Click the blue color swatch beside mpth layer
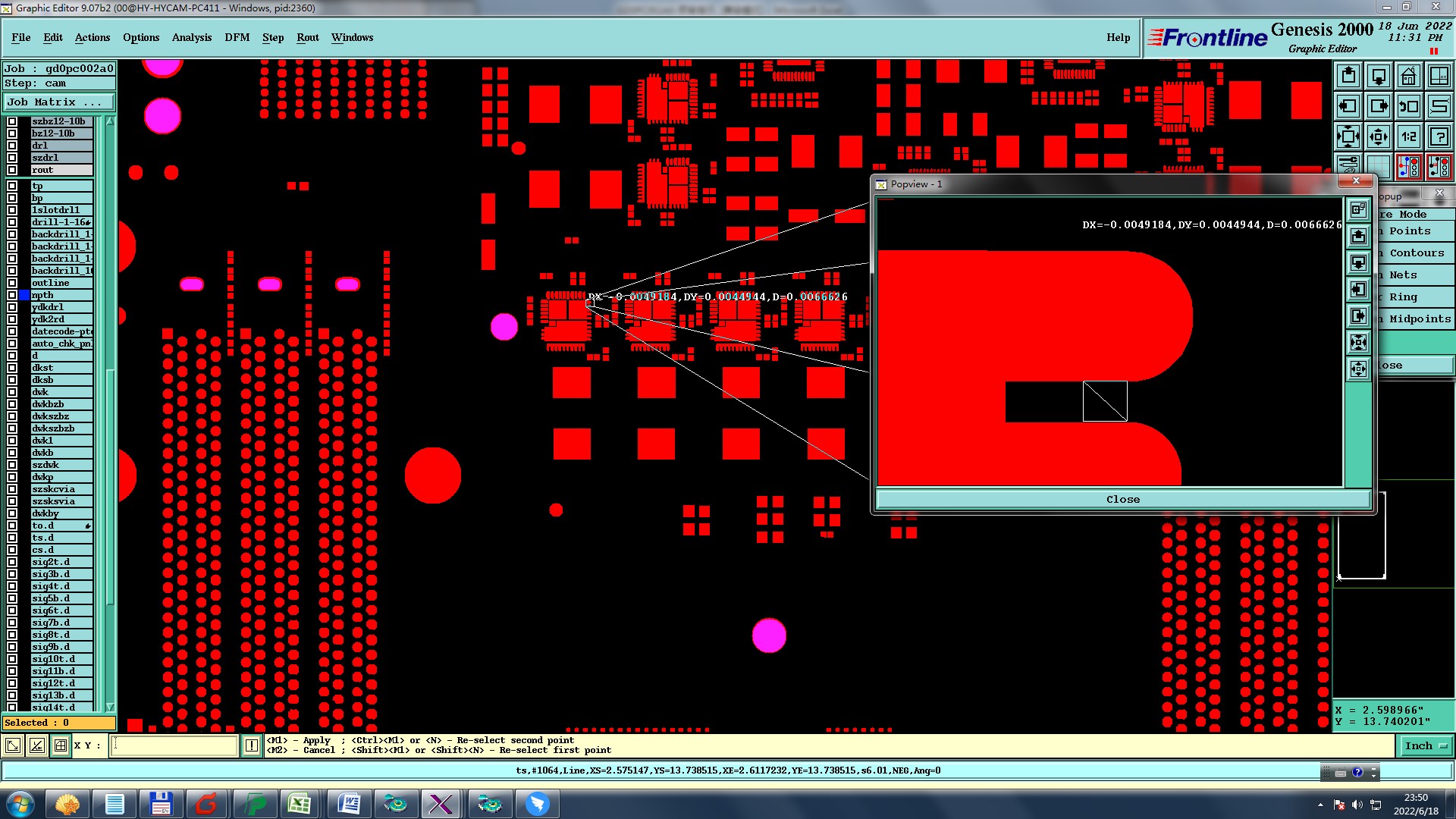1456x819 pixels. pos(24,295)
